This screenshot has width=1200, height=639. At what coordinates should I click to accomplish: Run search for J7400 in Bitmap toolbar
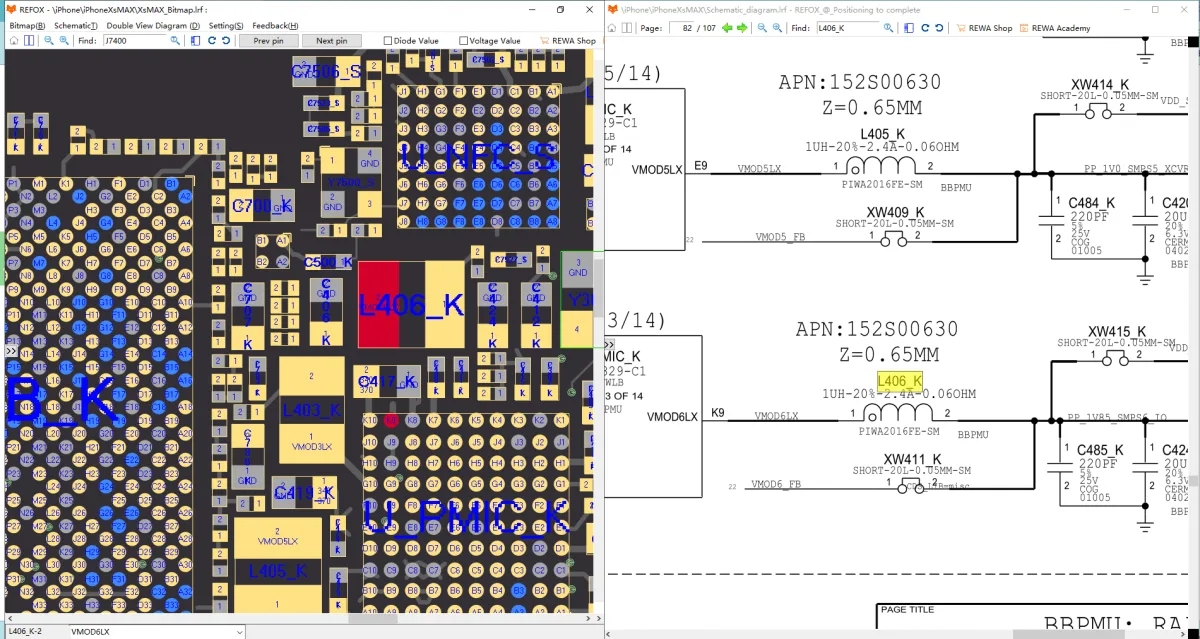pyautogui.click(x=175, y=41)
